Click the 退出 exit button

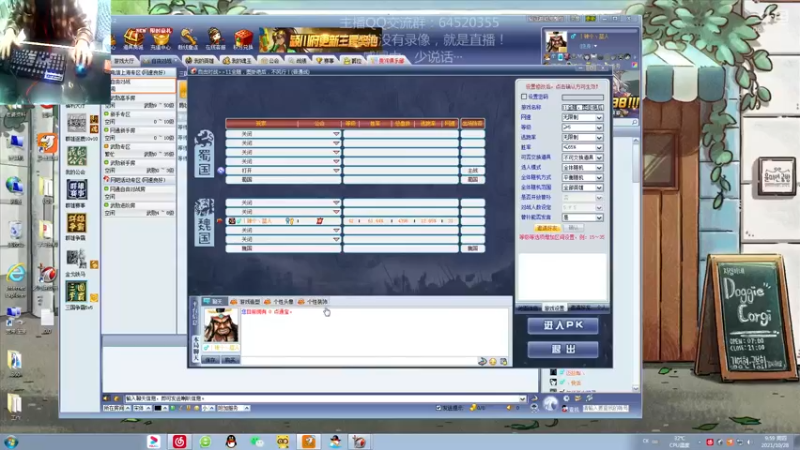[563, 349]
